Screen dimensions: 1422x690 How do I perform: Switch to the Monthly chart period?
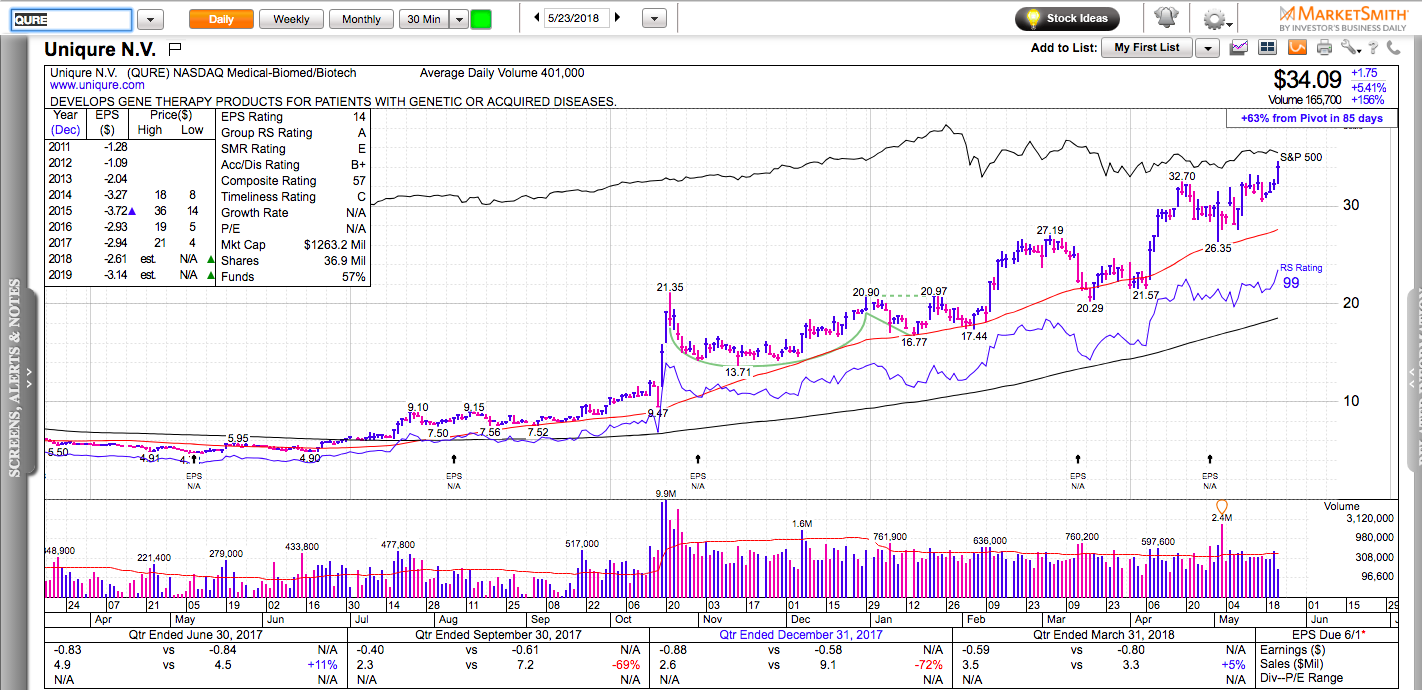tap(361, 19)
